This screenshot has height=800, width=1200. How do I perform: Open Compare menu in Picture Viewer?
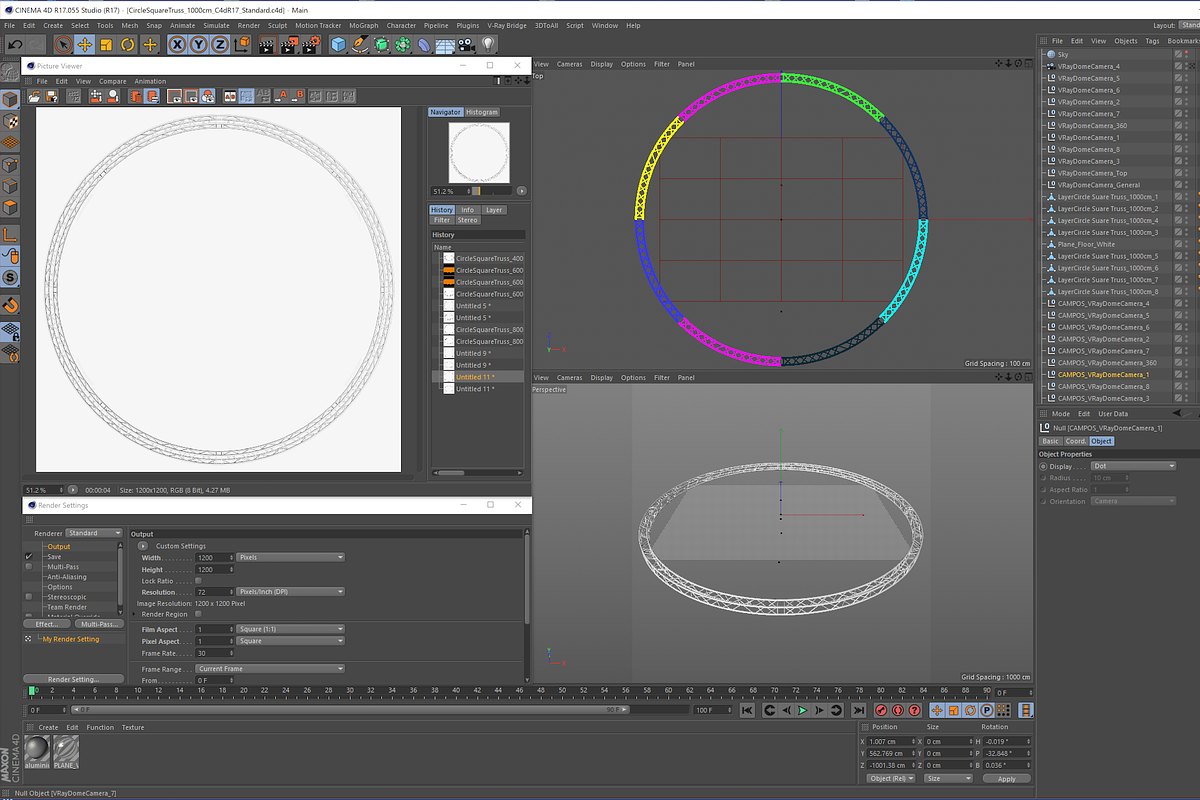113,81
